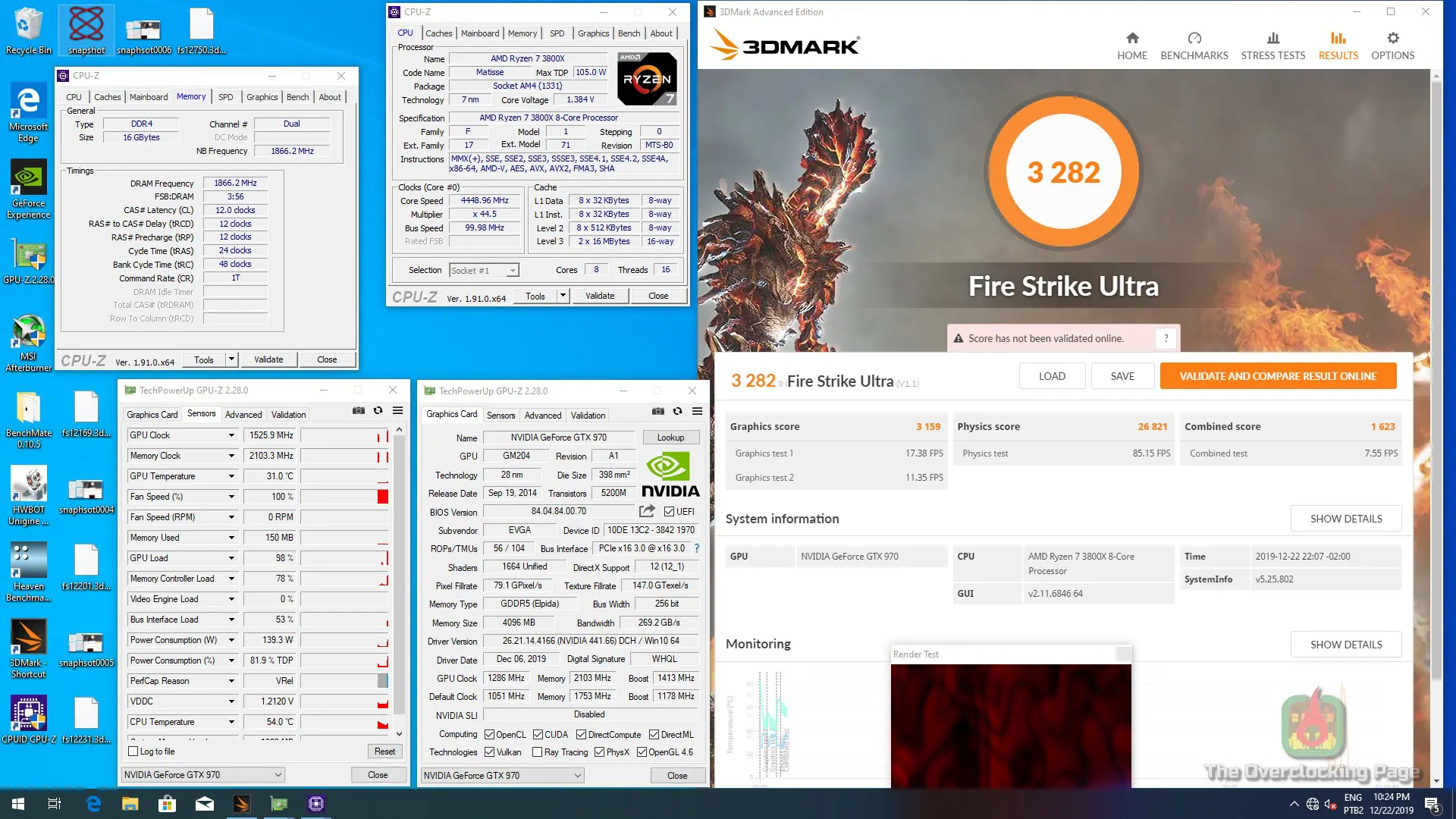Click BIOS share/export icon in GPU-Z
Viewport: 1456px width, 819px height.
tap(647, 511)
